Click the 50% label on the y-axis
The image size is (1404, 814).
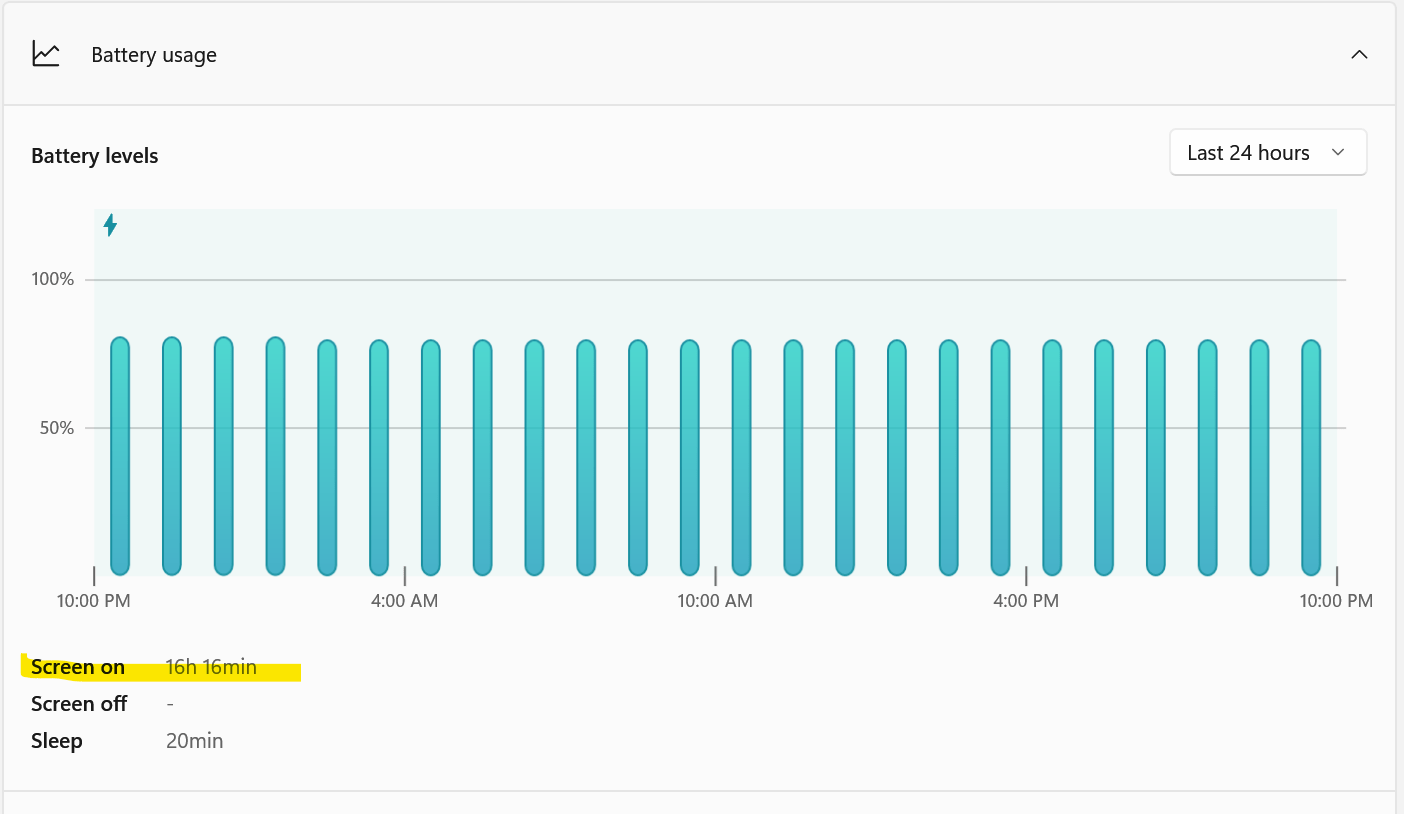(x=55, y=428)
